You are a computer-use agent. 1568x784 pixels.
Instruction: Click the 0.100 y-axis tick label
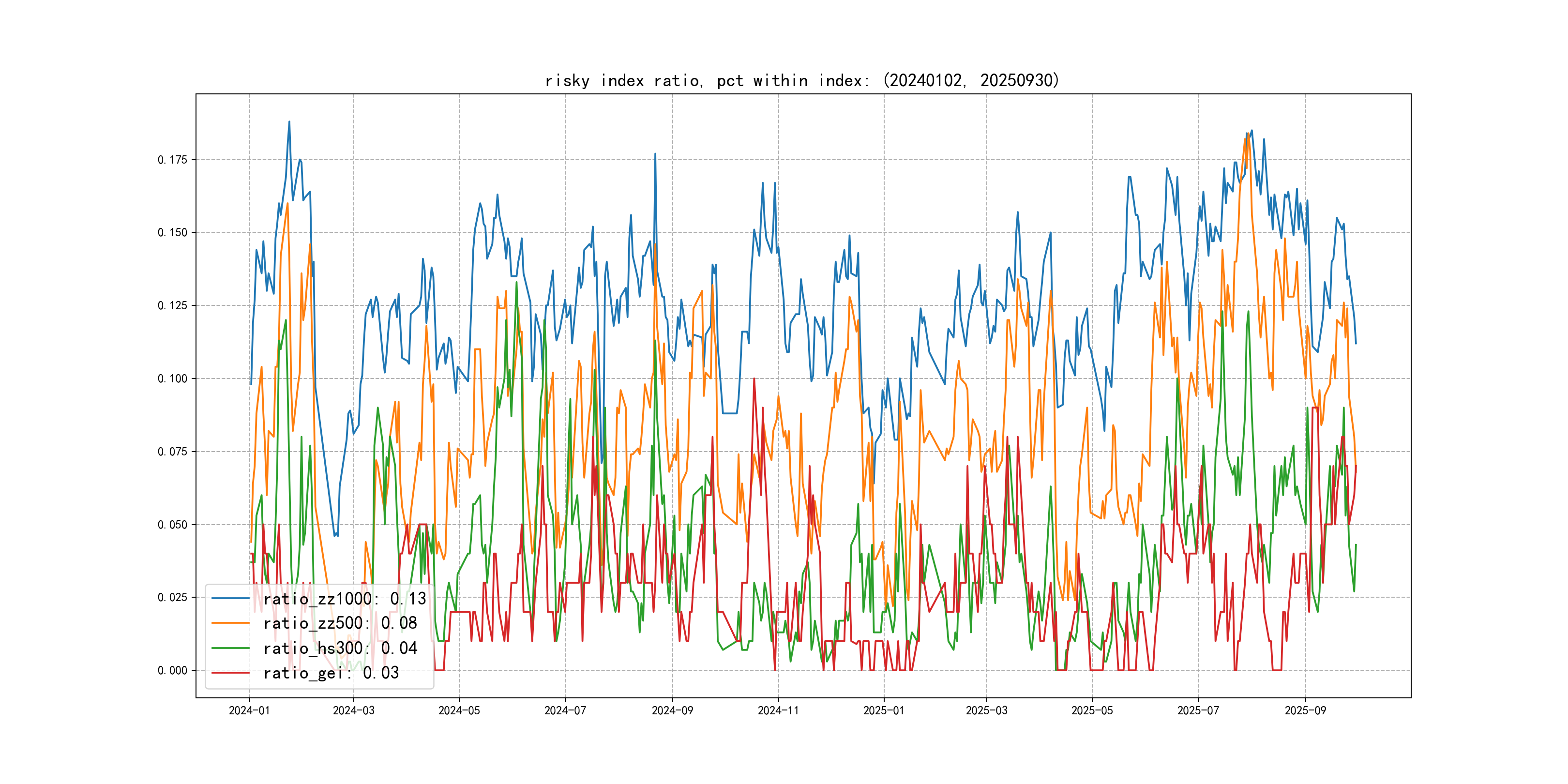[172, 378]
